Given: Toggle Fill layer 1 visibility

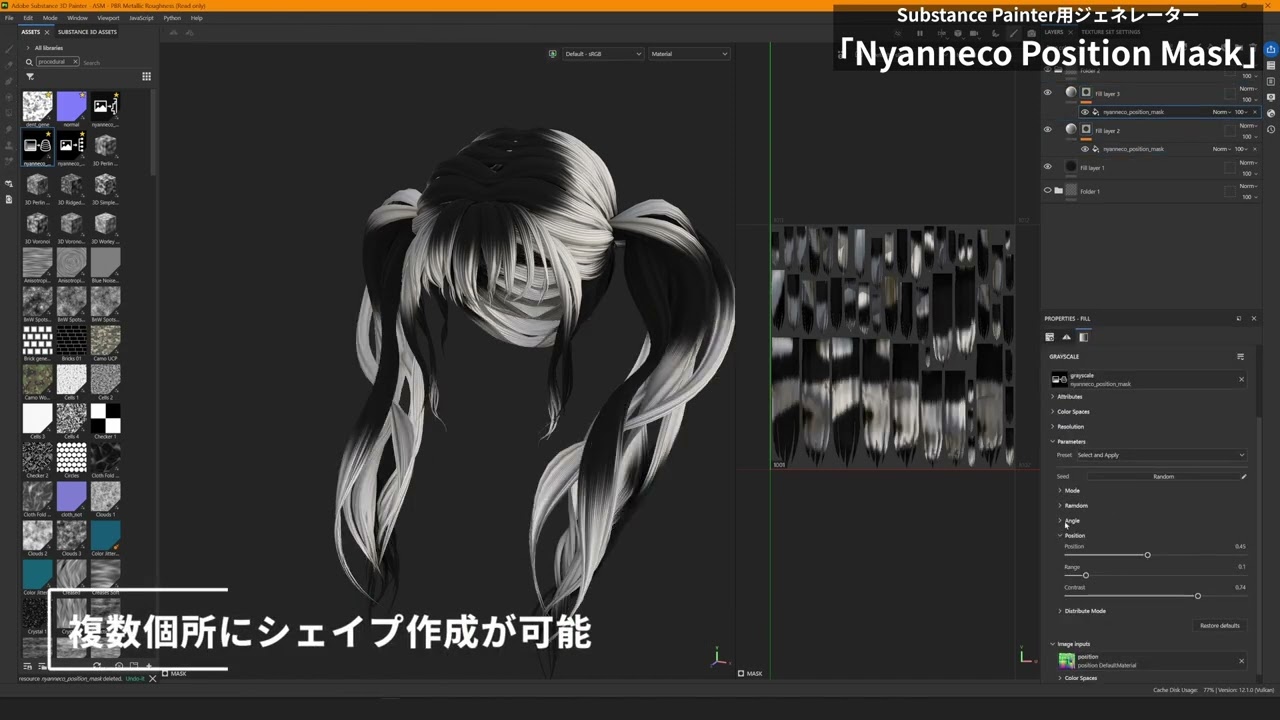Looking at the screenshot, I should (x=1048, y=167).
